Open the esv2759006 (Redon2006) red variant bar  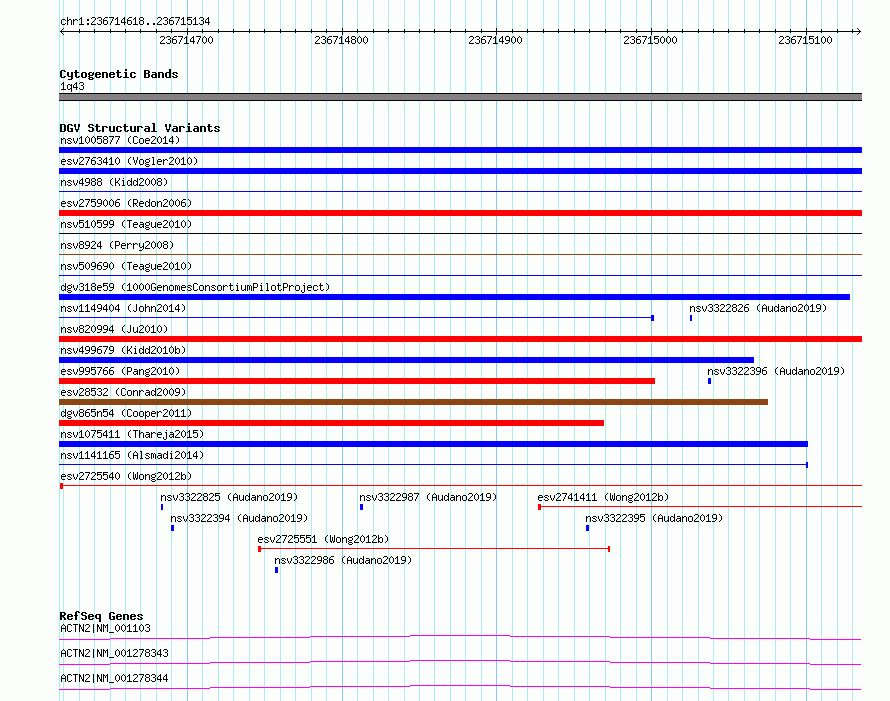(460, 213)
